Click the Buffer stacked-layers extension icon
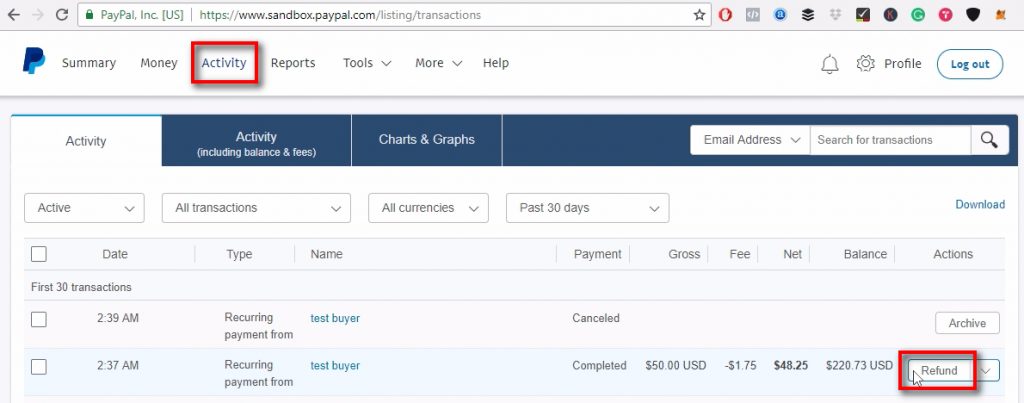 pos(808,15)
